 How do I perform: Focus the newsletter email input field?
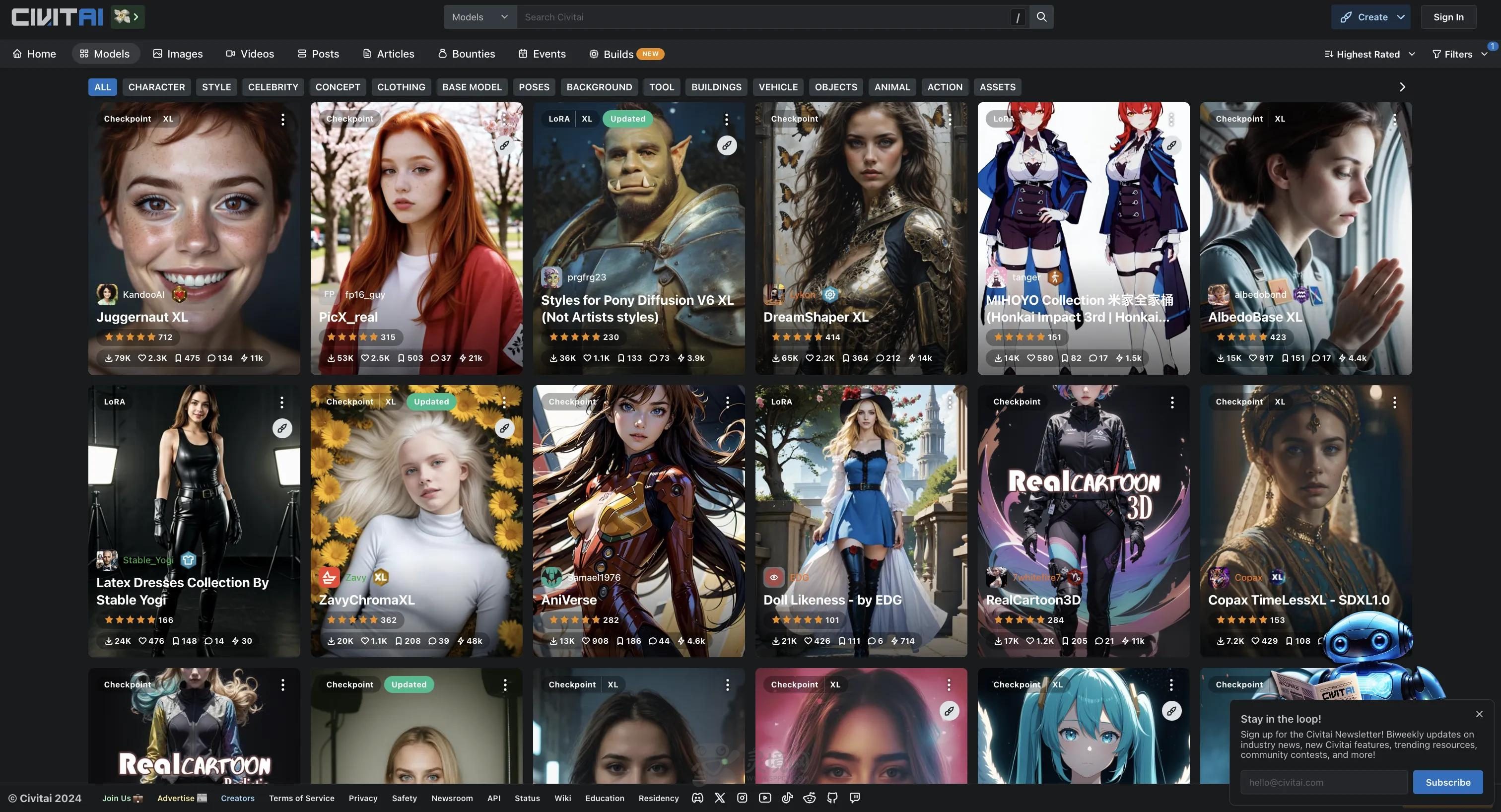(x=1324, y=782)
